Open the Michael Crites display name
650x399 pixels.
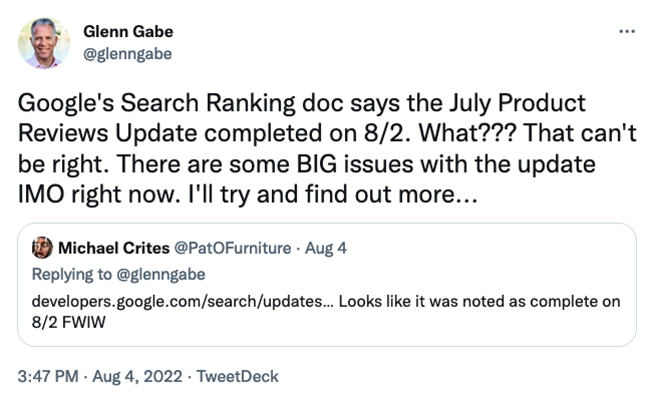point(114,248)
